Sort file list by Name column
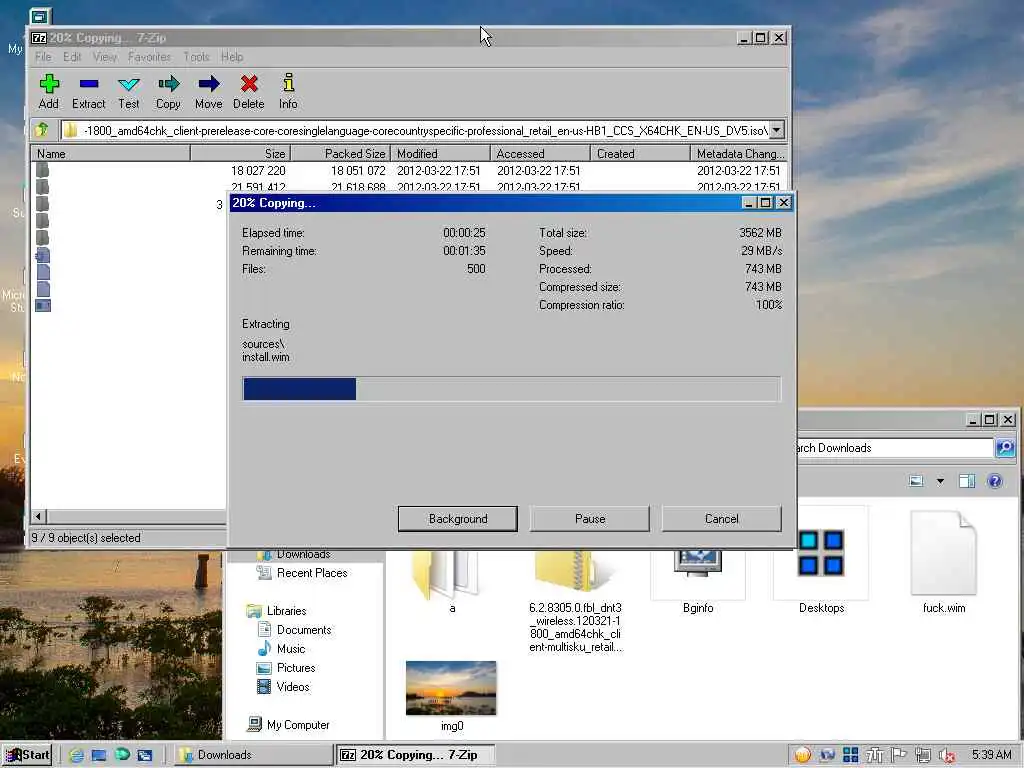Screen dimensions: 1024x768 tap(110, 153)
